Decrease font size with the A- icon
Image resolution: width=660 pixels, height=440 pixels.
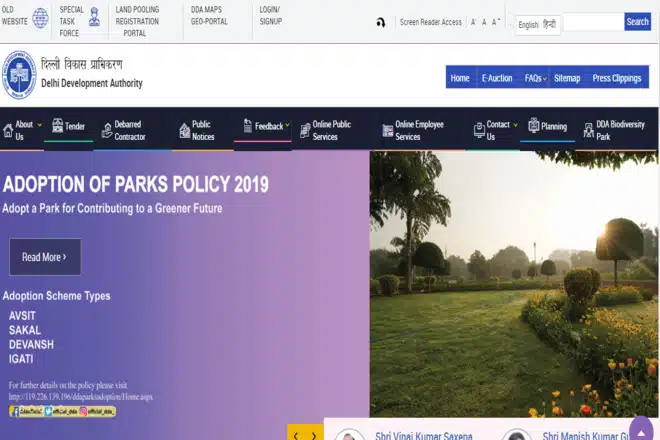click(x=474, y=22)
